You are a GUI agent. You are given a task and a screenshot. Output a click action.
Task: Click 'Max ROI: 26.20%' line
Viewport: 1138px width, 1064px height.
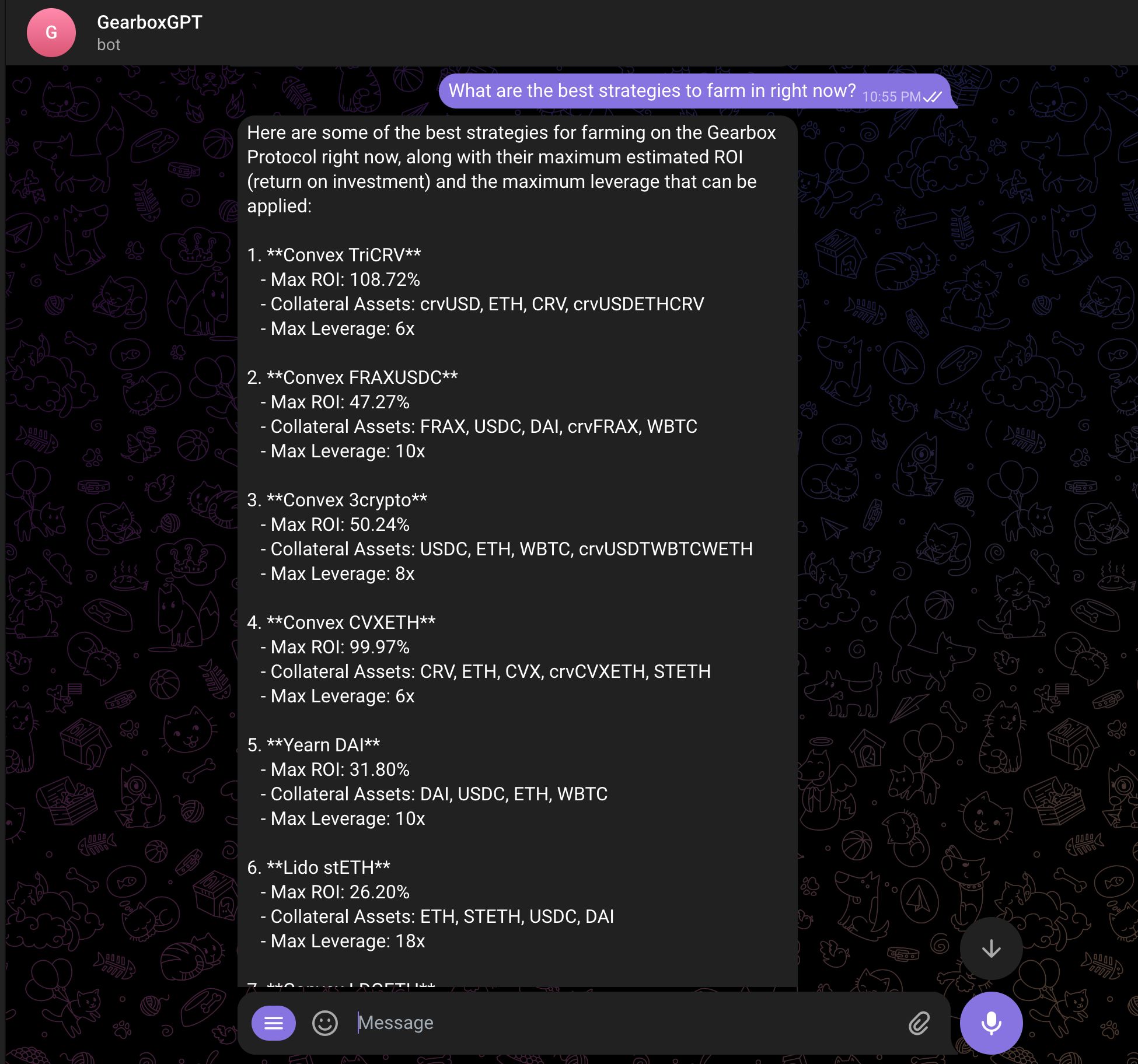[x=335, y=892]
